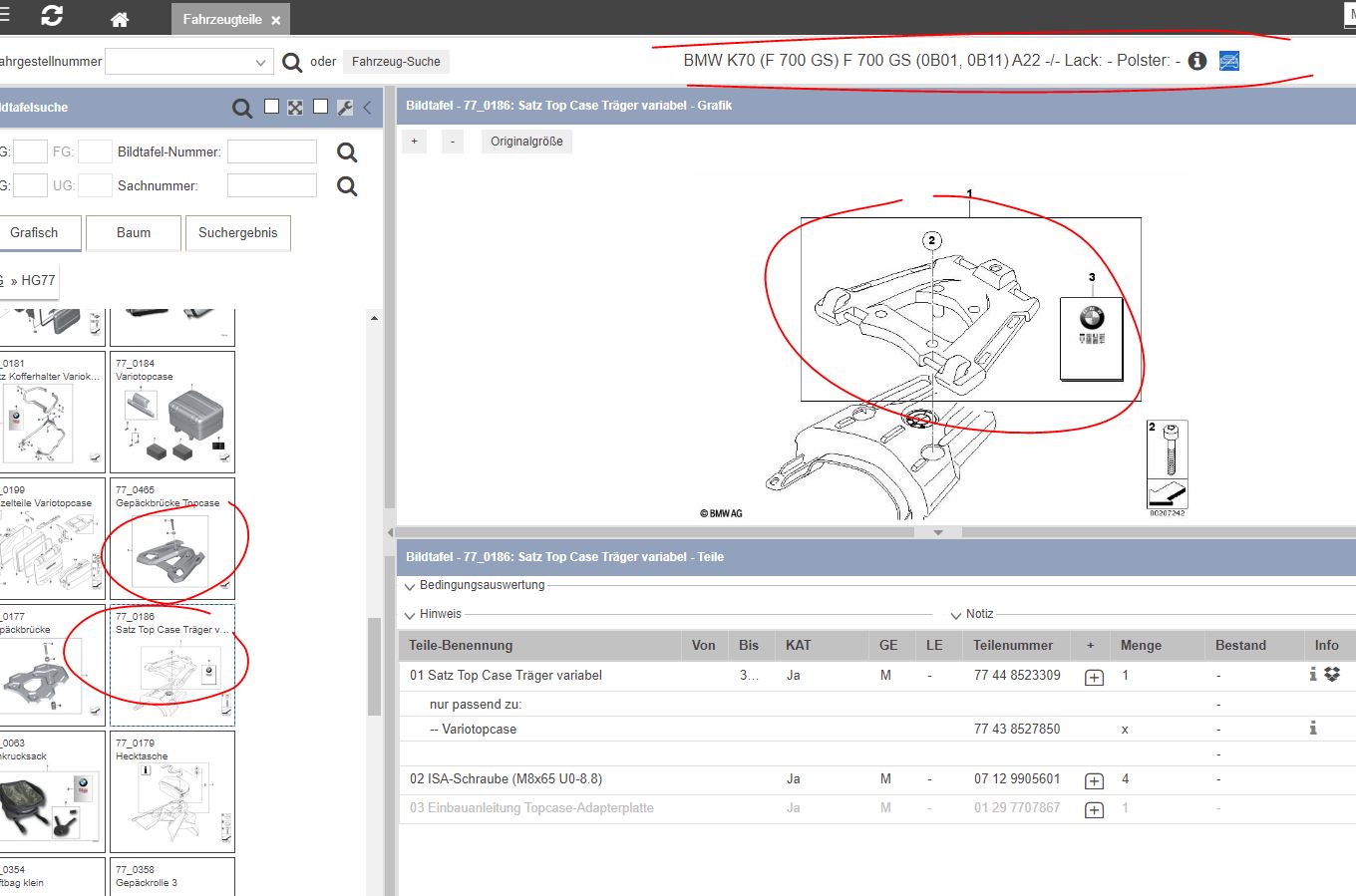Add ISA-Schraube part using plus icon
This screenshot has height=896, width=1356.
(1094, 781)
